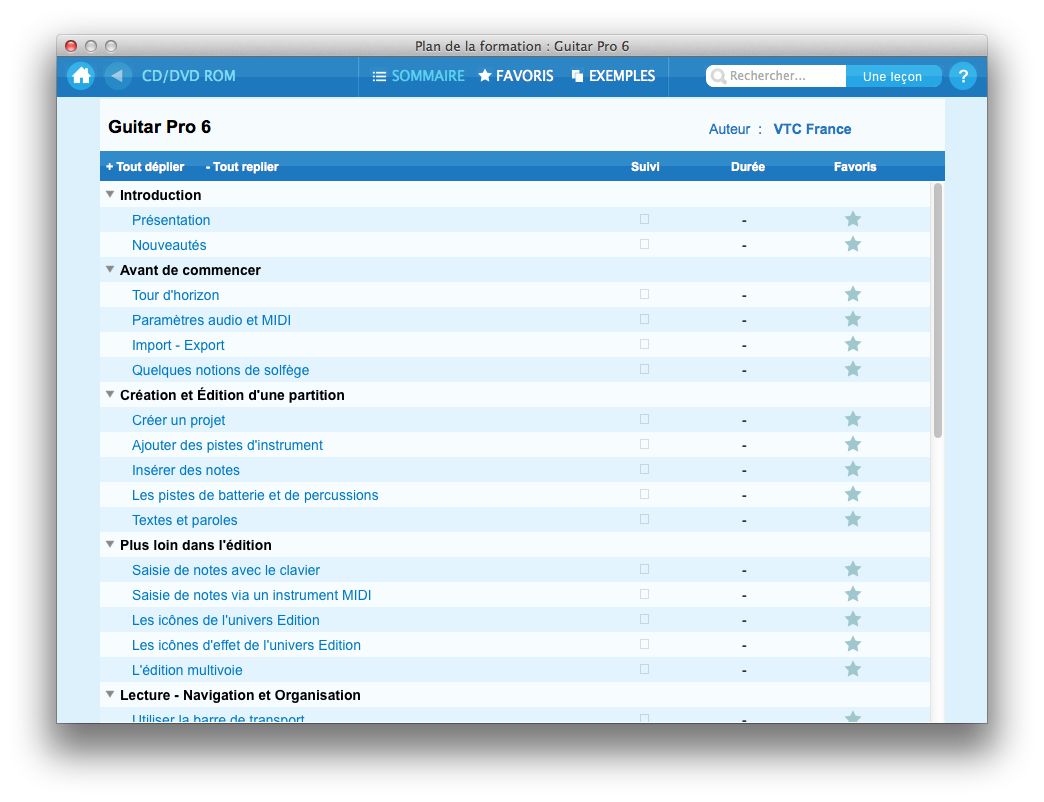Favorite L'édition multivoie star

coord(853,669)
